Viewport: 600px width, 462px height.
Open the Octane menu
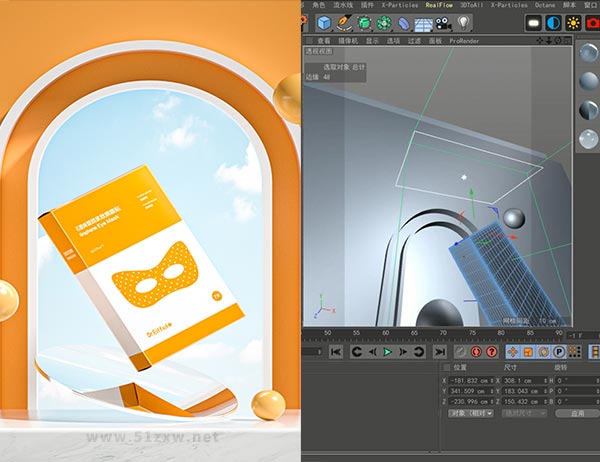click(545, 5)
